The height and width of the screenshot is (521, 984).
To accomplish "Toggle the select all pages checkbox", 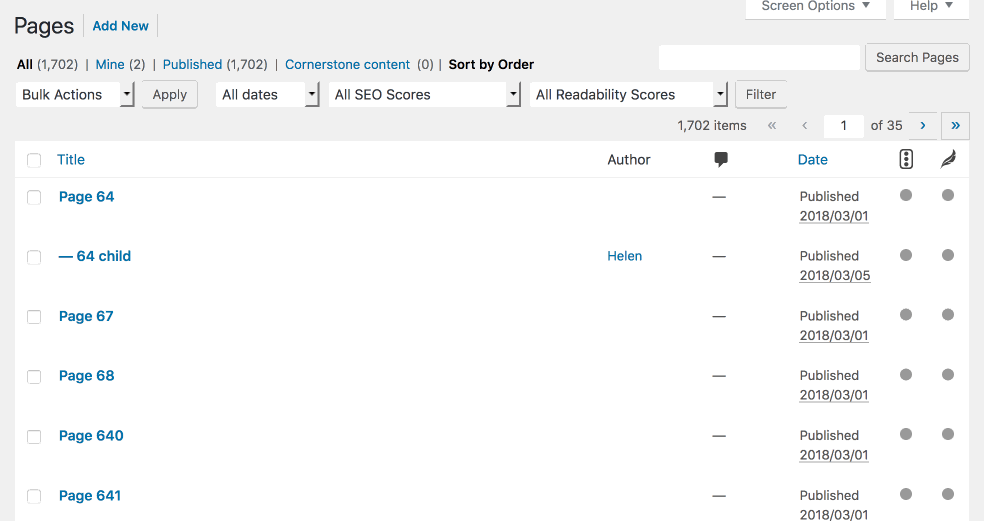I will [34, 160].
